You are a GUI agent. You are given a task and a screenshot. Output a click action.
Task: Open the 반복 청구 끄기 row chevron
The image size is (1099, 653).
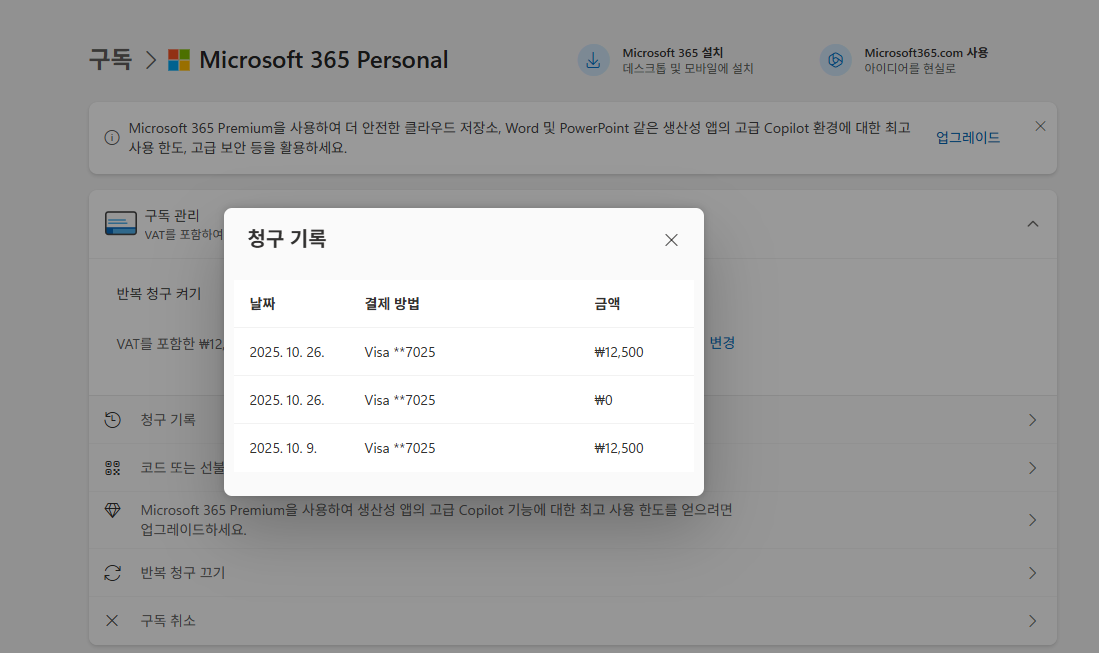point(1032,573)
